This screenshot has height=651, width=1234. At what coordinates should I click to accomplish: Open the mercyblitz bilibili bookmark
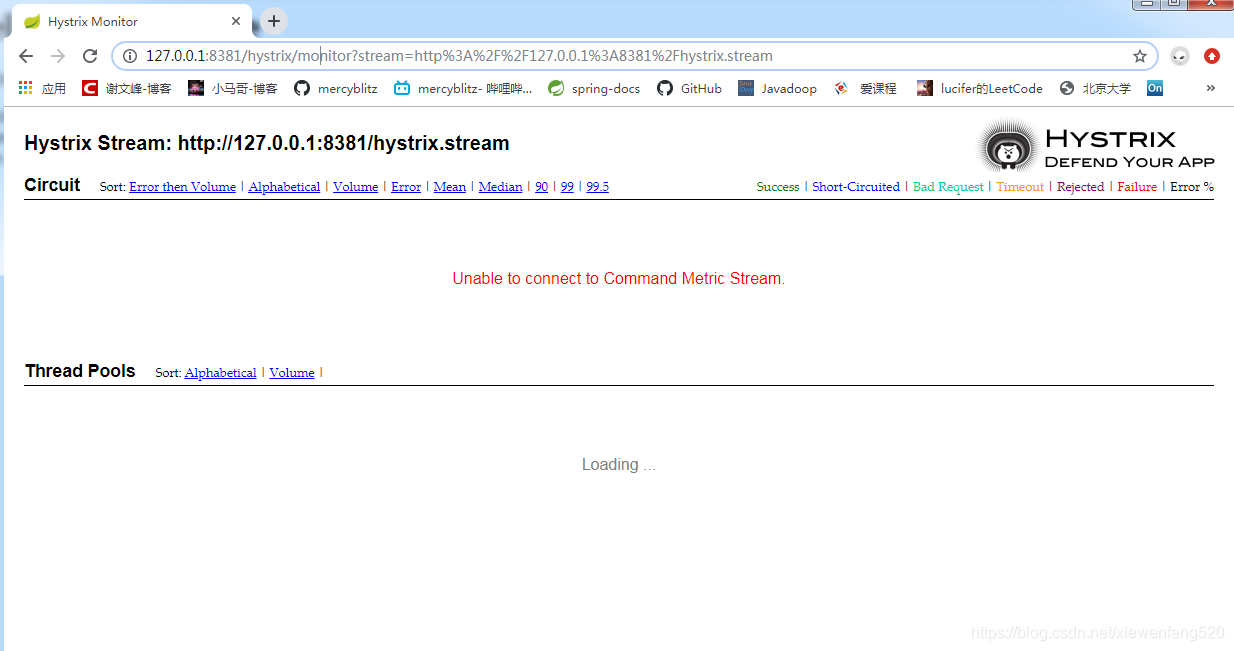click(463, 88)
